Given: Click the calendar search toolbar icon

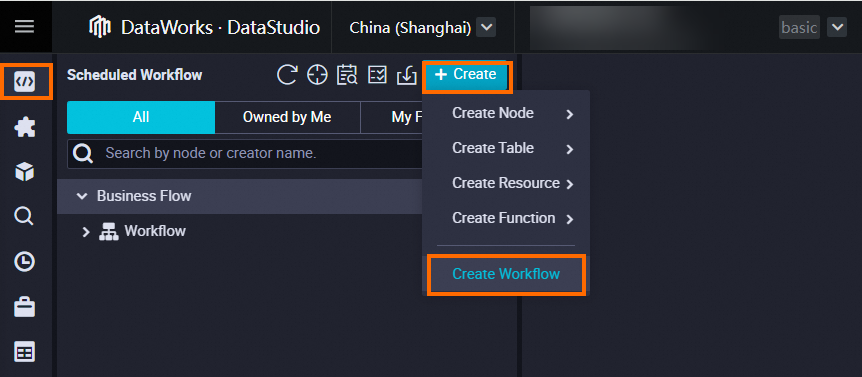Looking at the screenshot, I should tap(347, 75).
